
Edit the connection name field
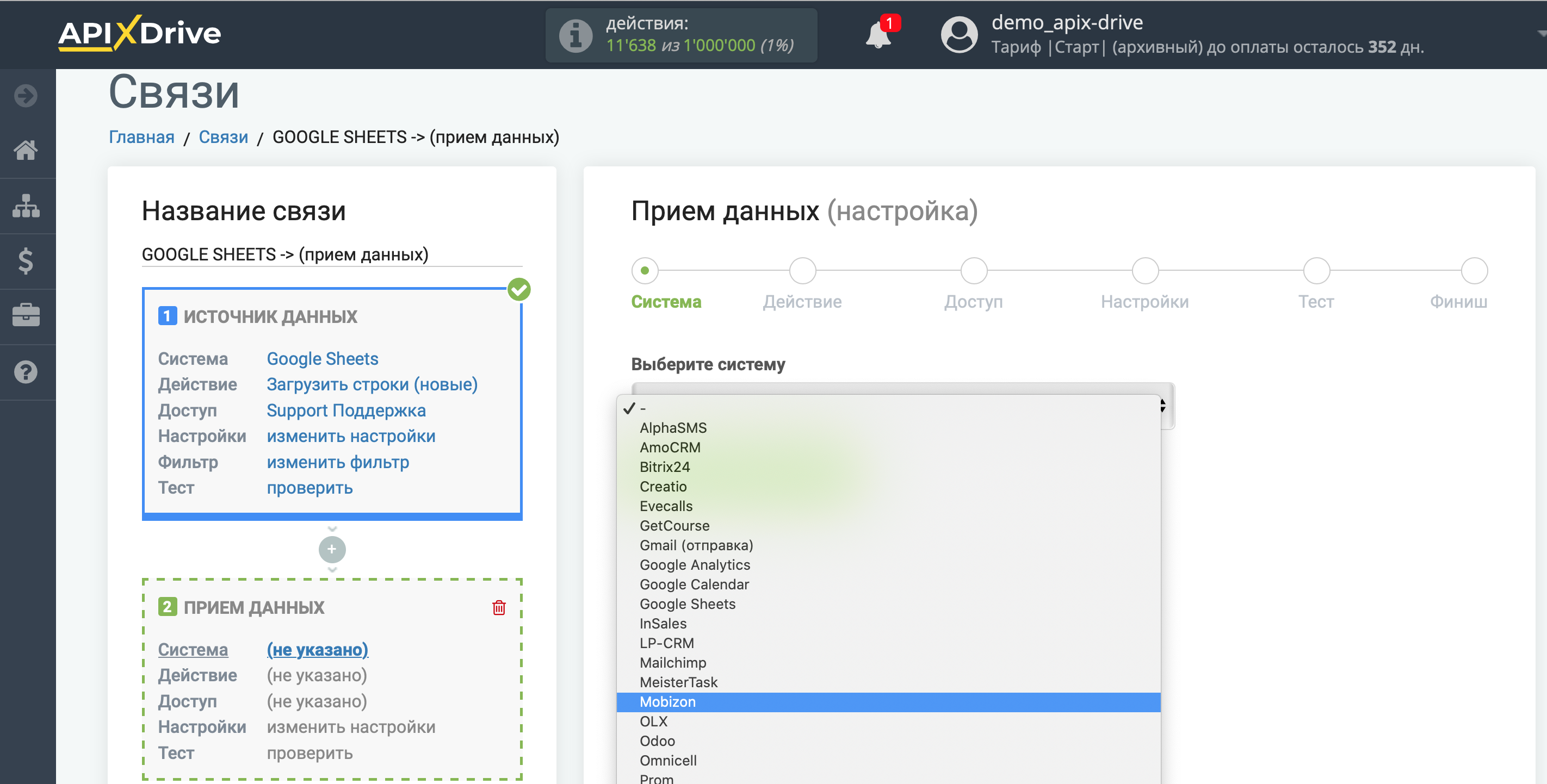(332, 254)
